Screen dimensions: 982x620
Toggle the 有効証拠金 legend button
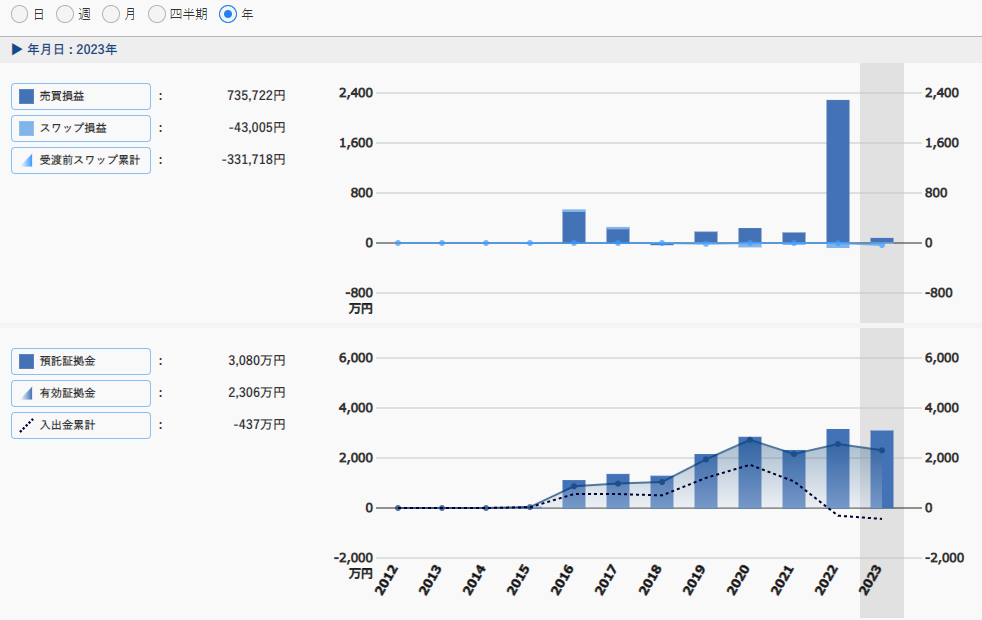(x=81, y=393)
